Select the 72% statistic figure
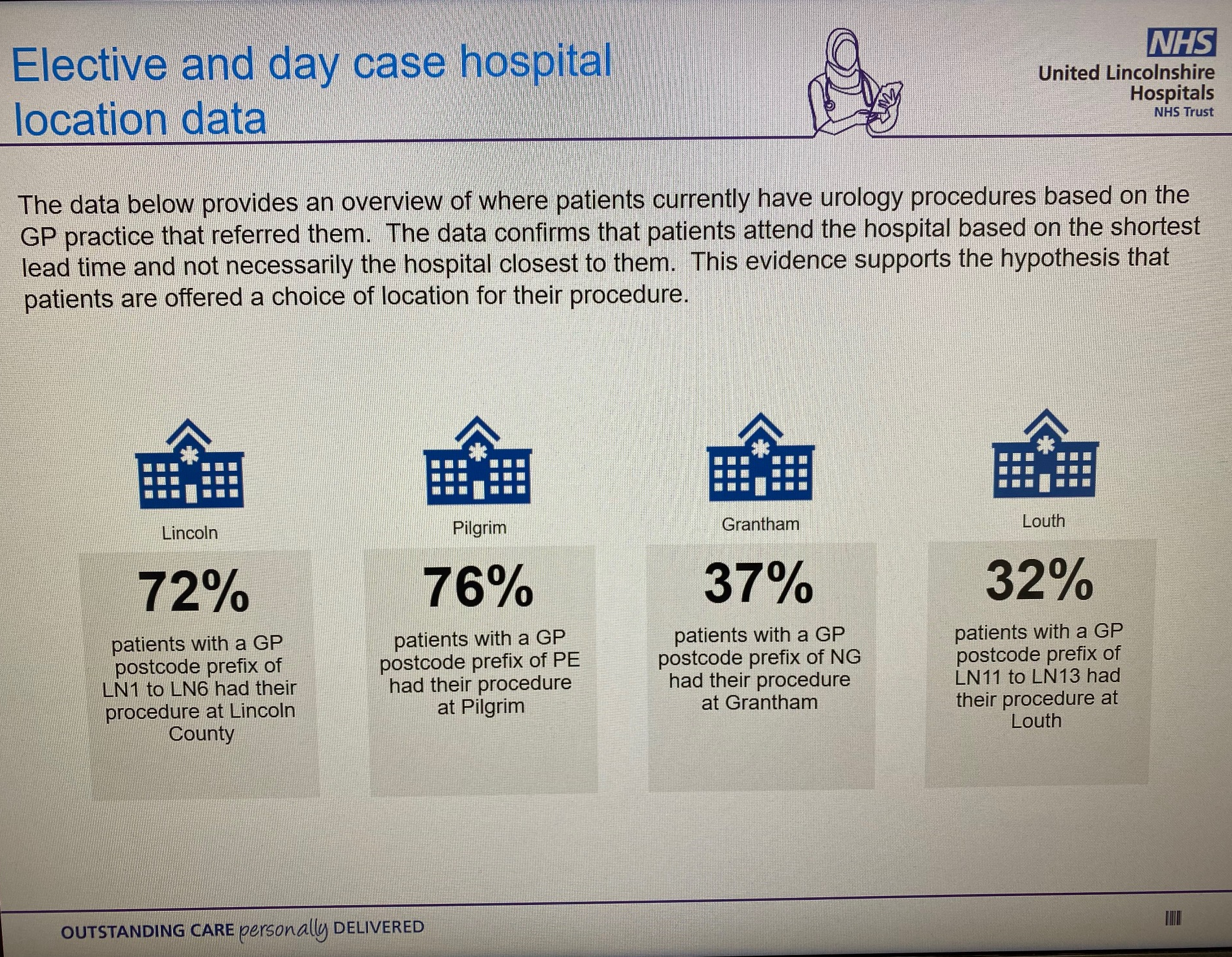The width and height of the screenshot is (1232, 957). click(193, 591)
